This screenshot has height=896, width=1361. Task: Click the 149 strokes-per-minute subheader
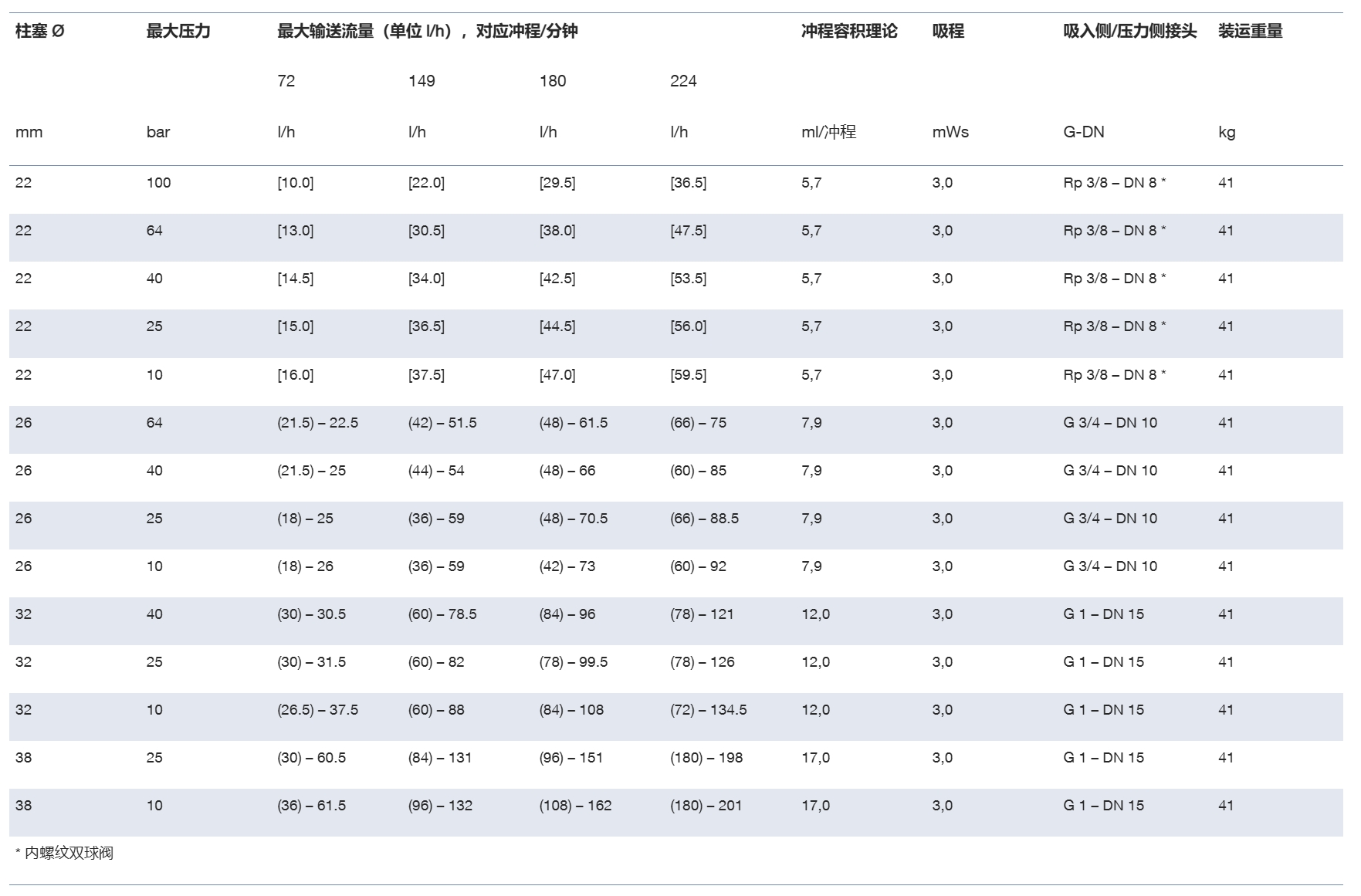click(422, 81)
